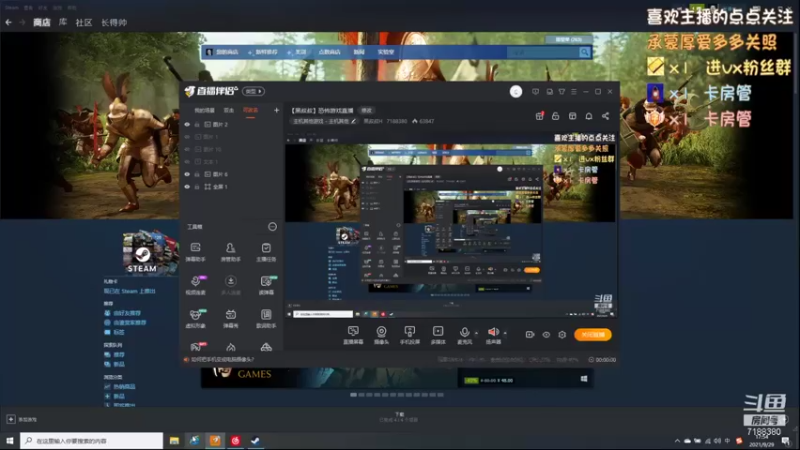Screen dimensions: 800x450
Task: Open the hamburger menu in companion title bar
Action: pyautogui.click(x=574, y=92)
